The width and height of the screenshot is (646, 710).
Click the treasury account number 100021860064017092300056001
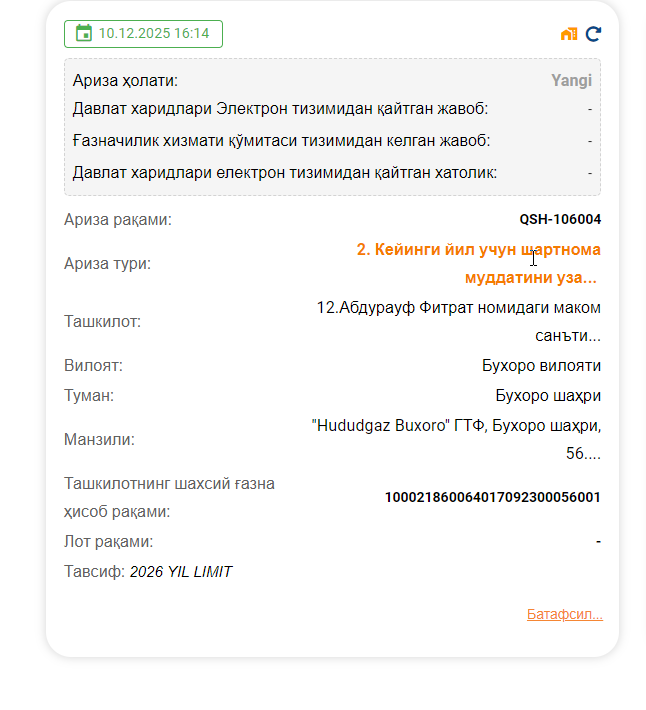492,497
